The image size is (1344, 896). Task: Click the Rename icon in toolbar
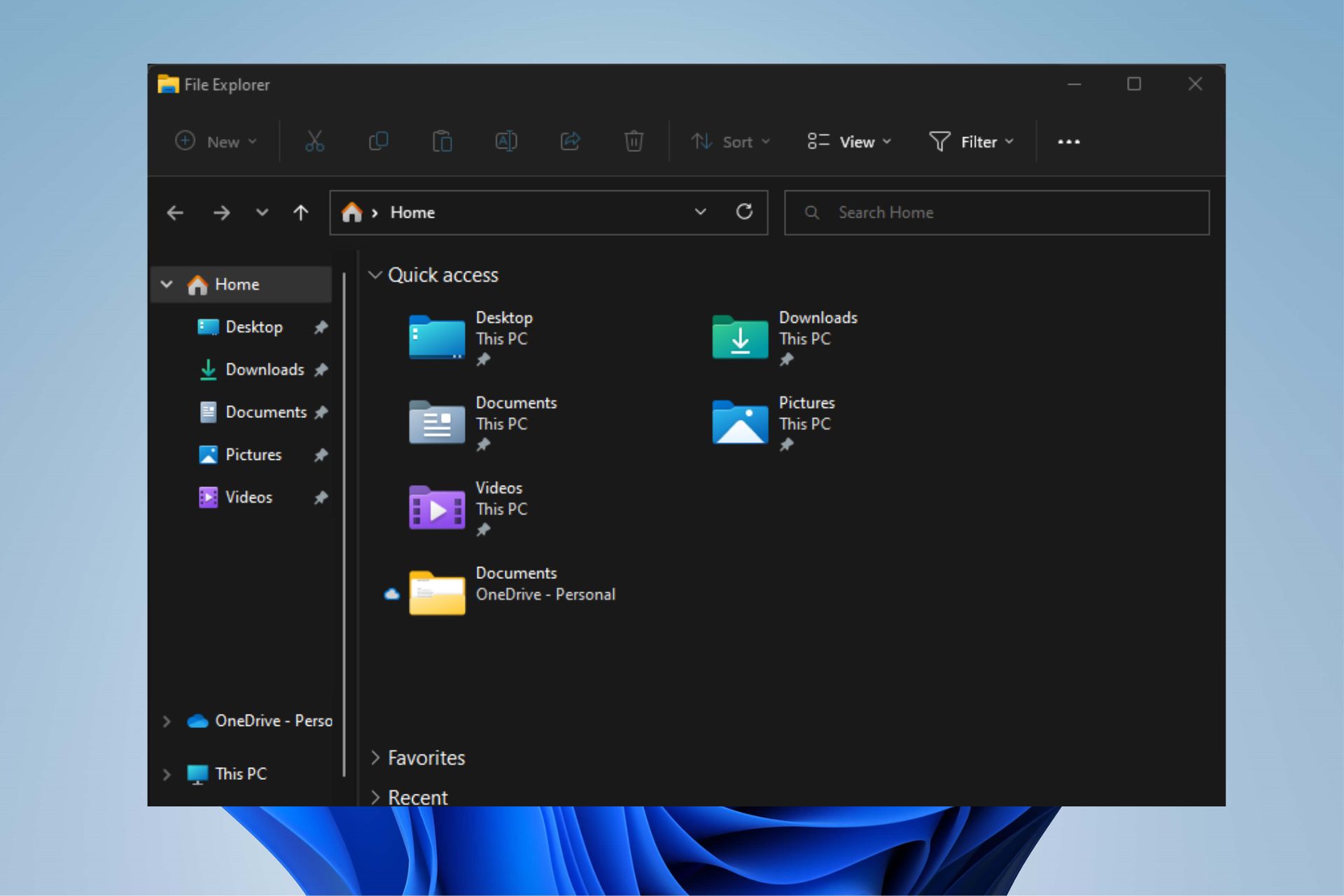click(506, 141)
